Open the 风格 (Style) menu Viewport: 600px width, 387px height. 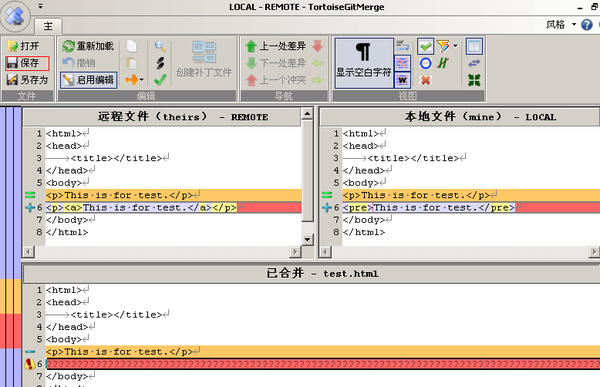[556, 25]
